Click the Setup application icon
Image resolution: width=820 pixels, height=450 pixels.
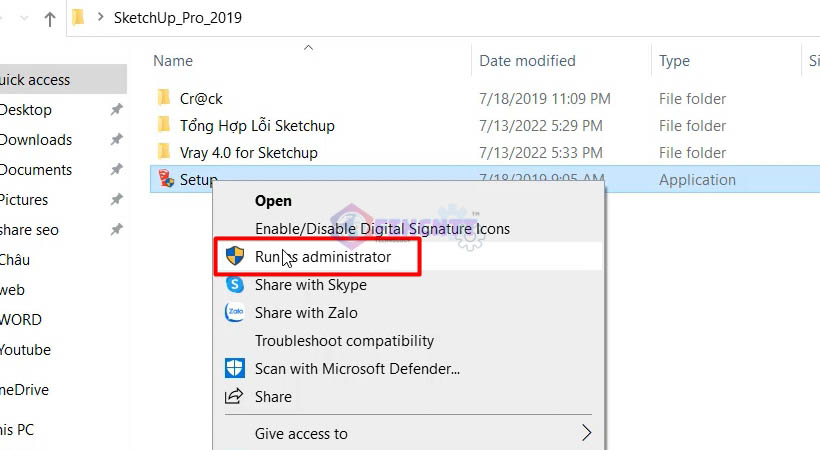(164, 180)
